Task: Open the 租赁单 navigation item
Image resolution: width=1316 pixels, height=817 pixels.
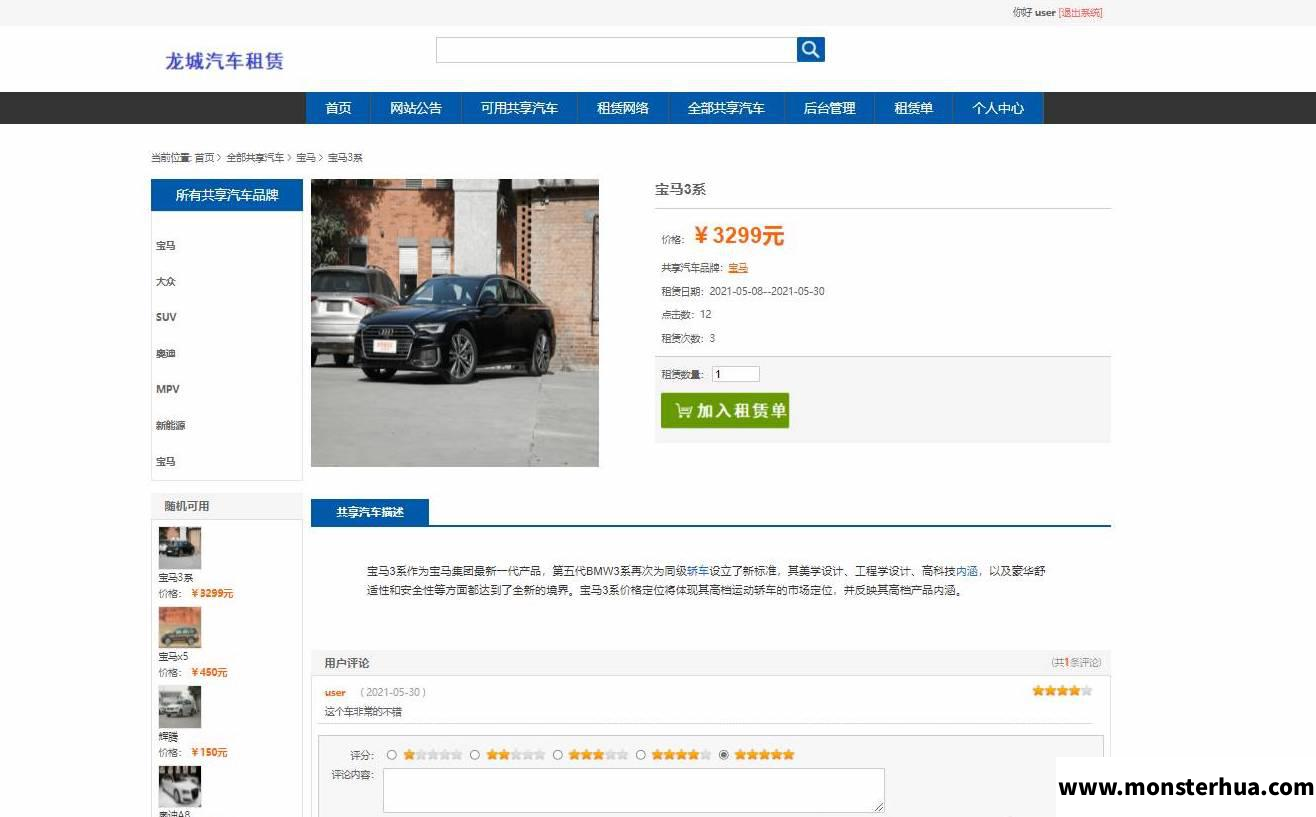Action: pos(913,108)
